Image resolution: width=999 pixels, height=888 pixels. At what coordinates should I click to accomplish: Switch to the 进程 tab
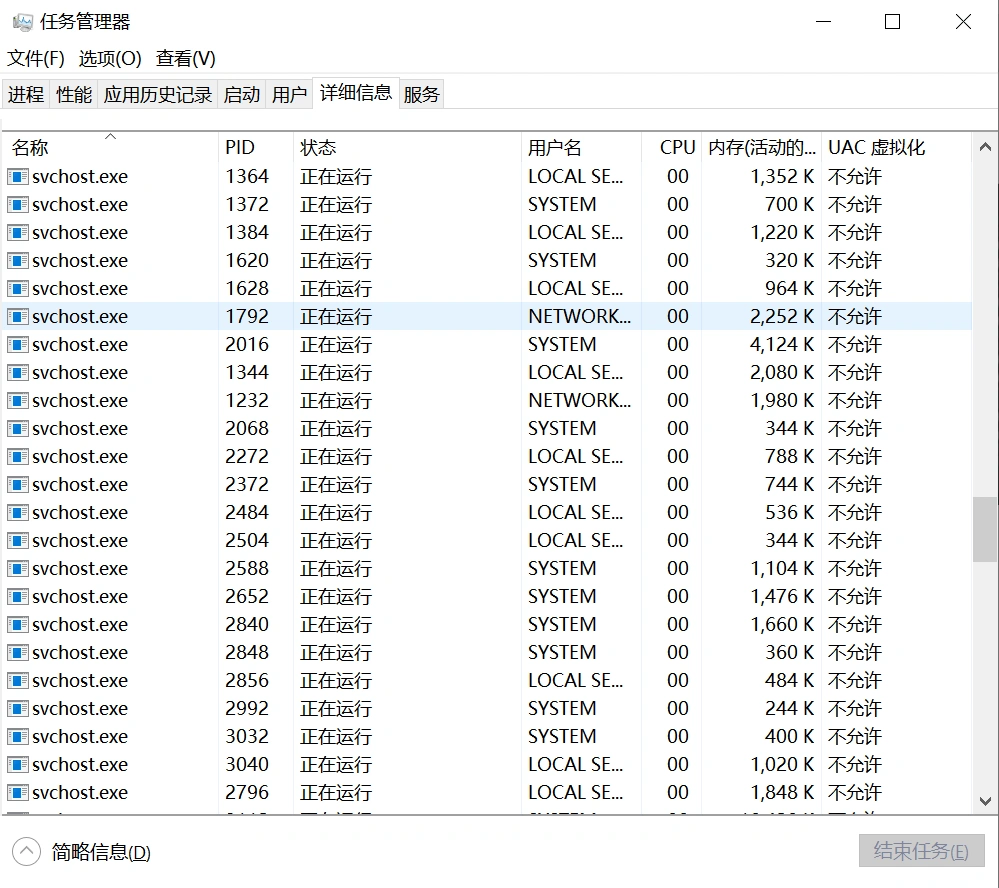click(x=26, y=94)
